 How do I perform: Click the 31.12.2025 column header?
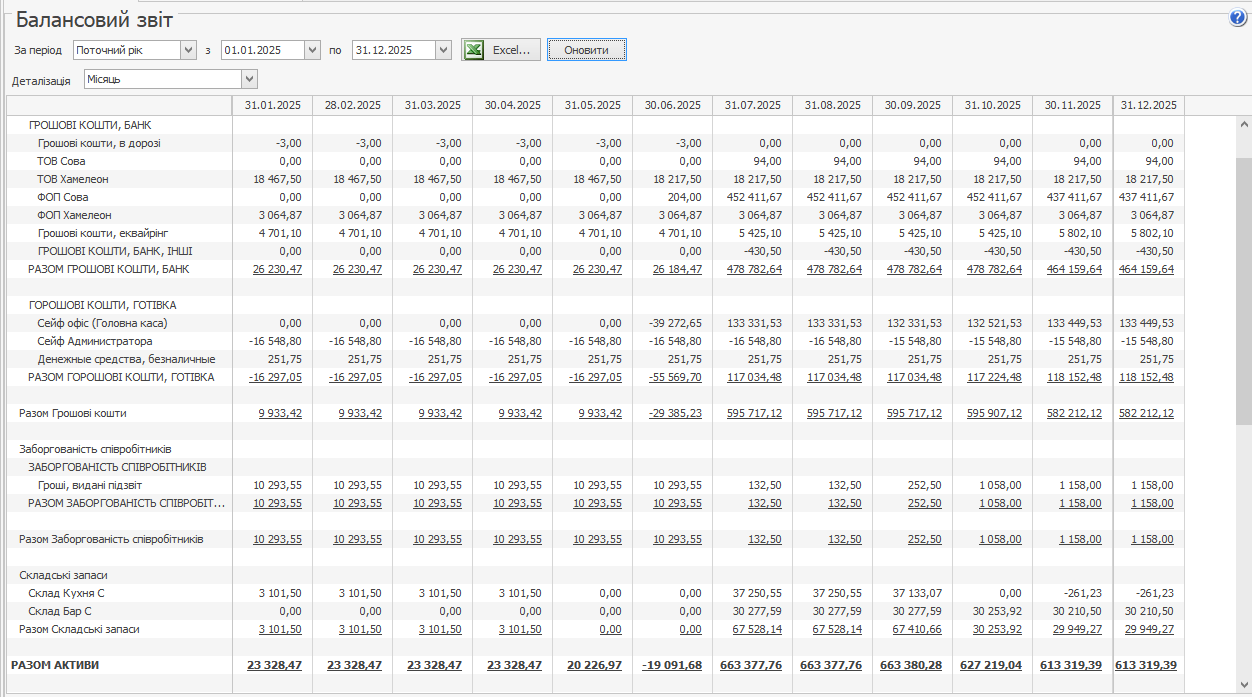1148,105
